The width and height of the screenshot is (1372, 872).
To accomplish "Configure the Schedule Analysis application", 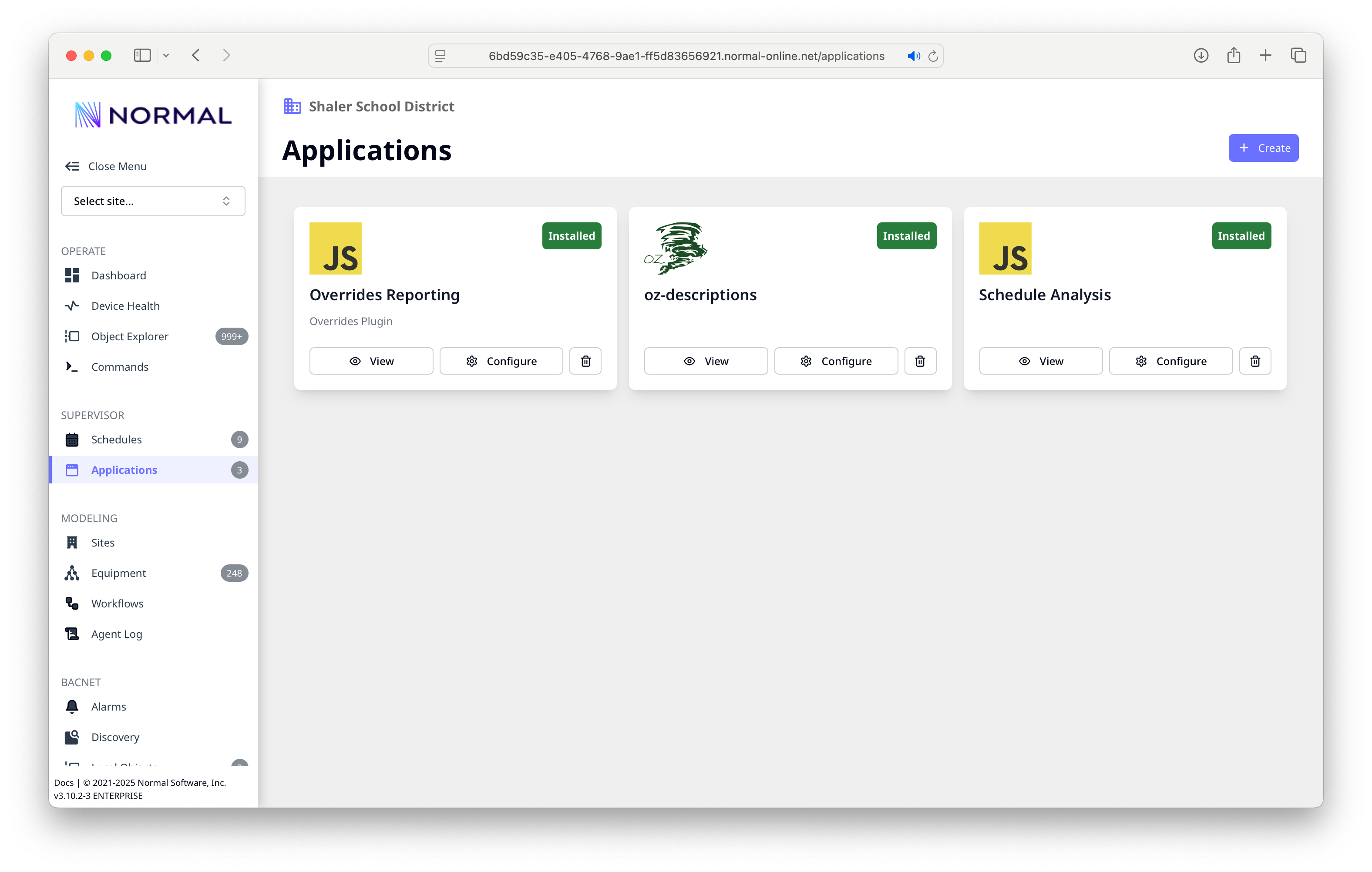I will [1170, 361].
